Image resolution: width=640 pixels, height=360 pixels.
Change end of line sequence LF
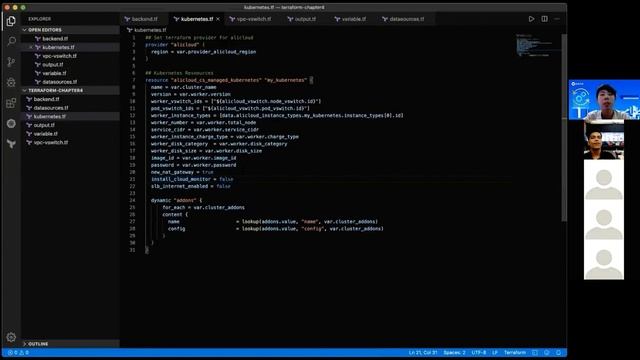[x=495, y=353]
